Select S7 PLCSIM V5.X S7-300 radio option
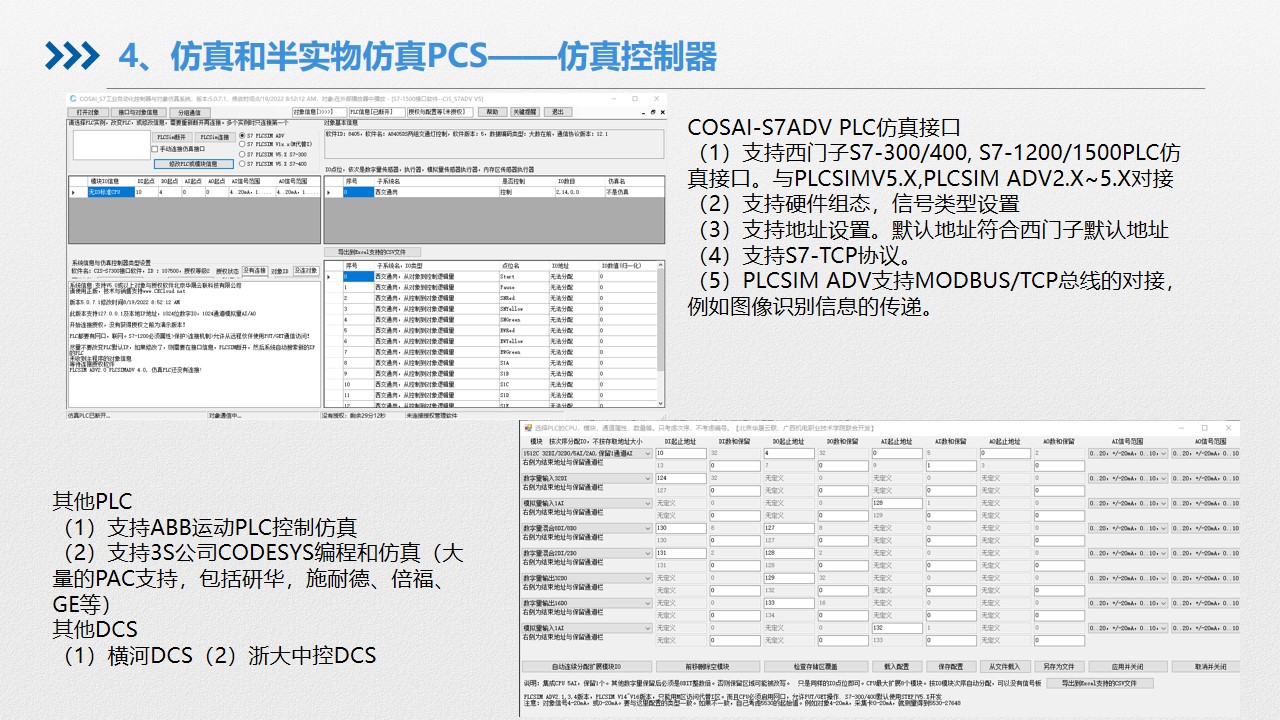Viewport: 1280px width, 720px height. click(242, 154)
